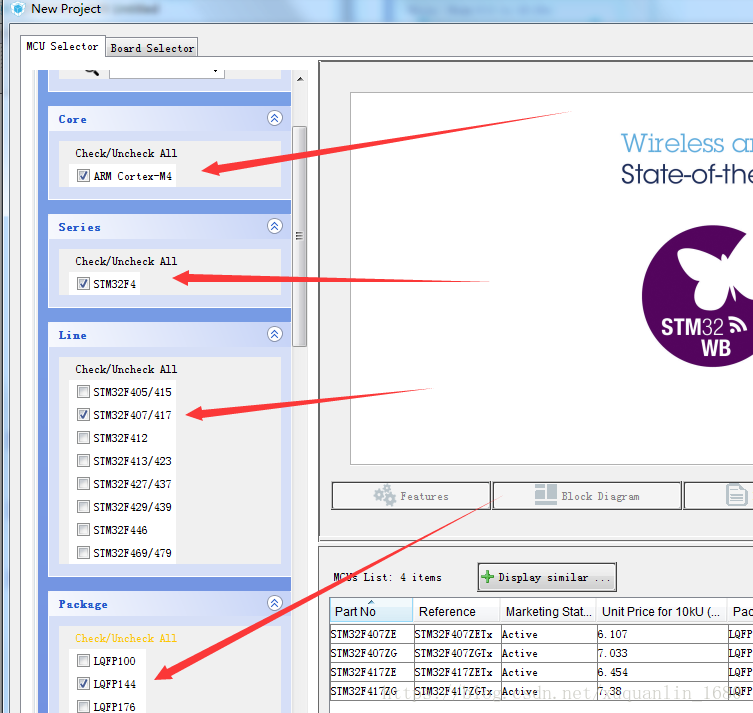Switch to the Board Selector tab
Image resolution: width=753 pixels, height=713 pixels.
(152, 48)
